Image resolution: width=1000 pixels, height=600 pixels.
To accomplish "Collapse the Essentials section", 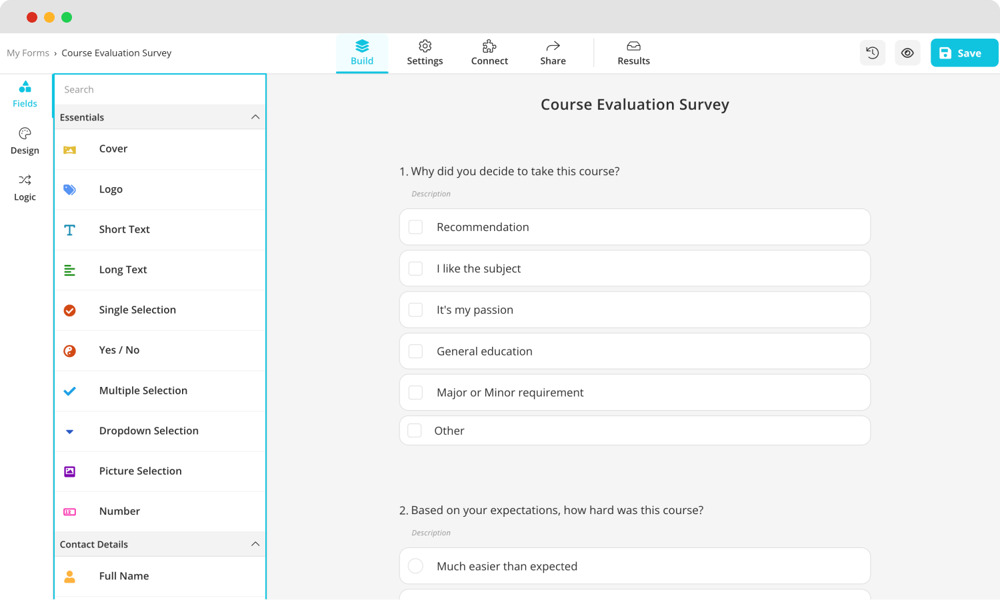I will click(x=256, y=117).
